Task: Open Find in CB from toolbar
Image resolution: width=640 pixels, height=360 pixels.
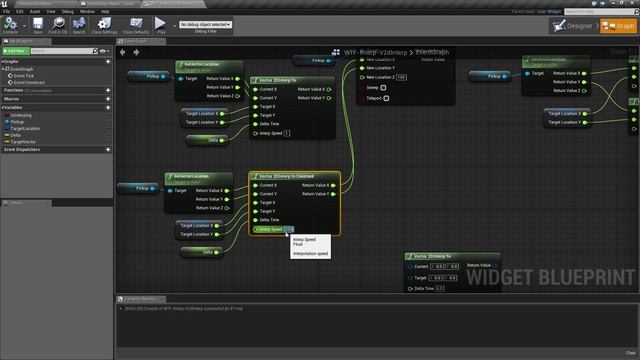Action: tap(58, 25)
